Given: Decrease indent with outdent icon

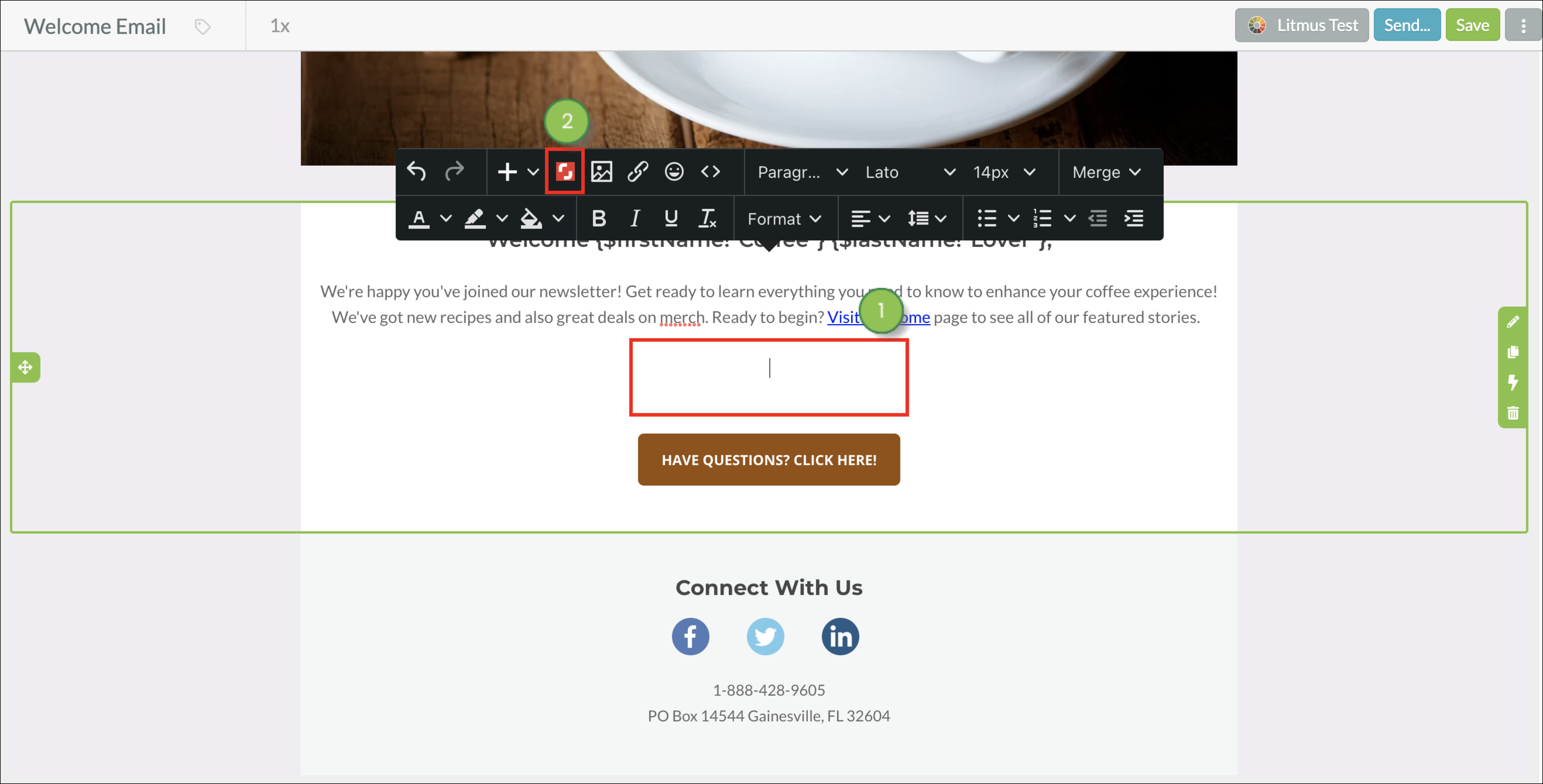Looking at the screenshot, I should 1097,219.
